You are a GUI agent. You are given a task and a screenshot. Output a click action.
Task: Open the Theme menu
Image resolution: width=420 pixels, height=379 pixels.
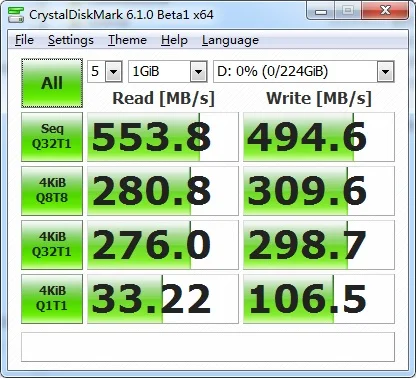click(x=127, y=40)
